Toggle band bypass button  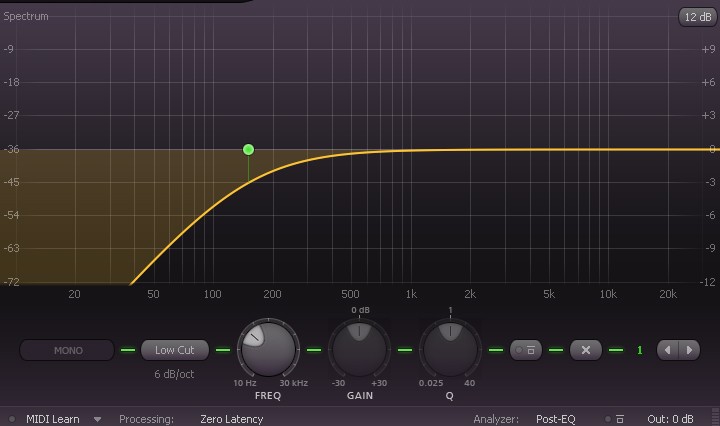(x=526, y=350)
